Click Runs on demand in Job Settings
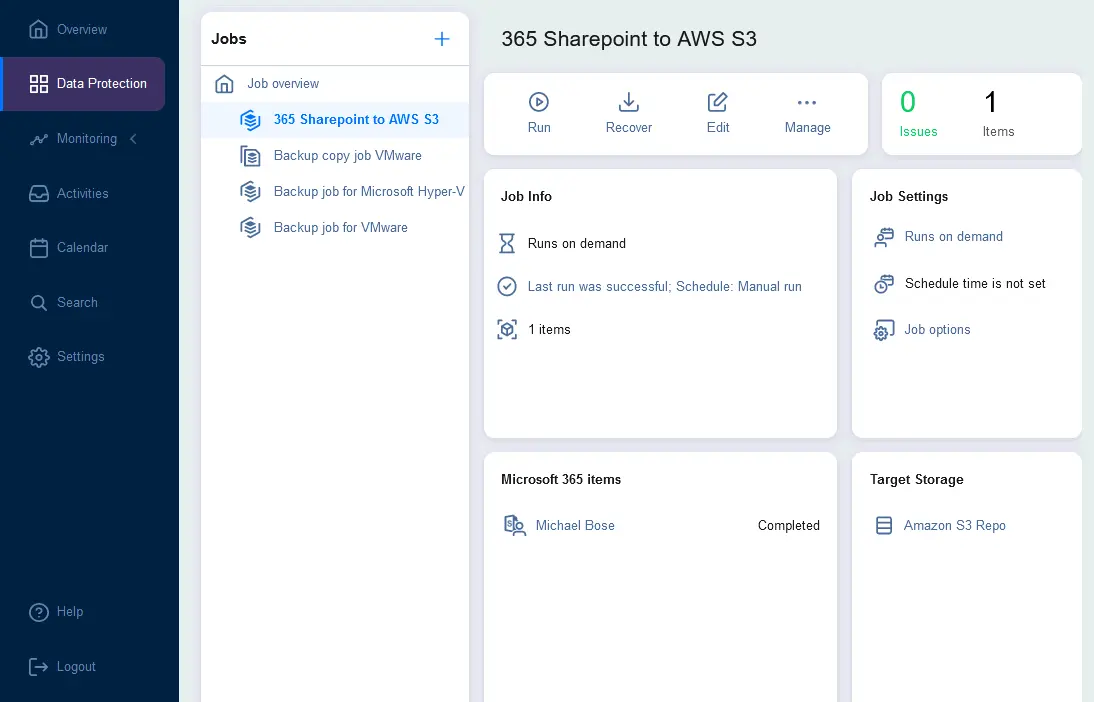Viewport: 1094px width, 702px height. [953, 237]
